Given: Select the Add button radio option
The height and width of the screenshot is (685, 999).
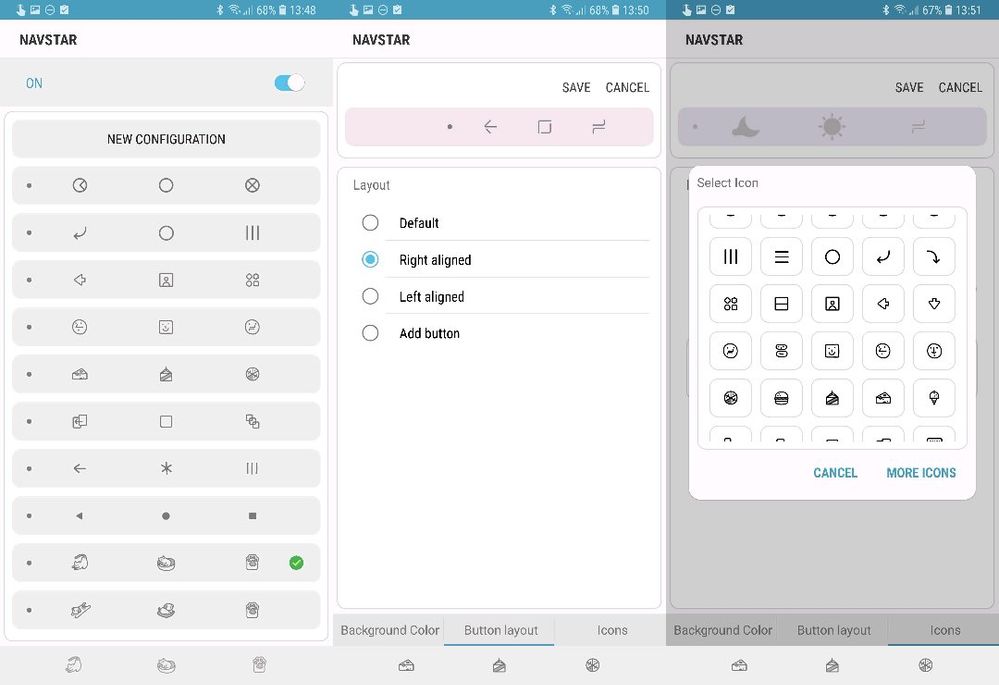Looking at the screenshot, I should pos(370,333).
